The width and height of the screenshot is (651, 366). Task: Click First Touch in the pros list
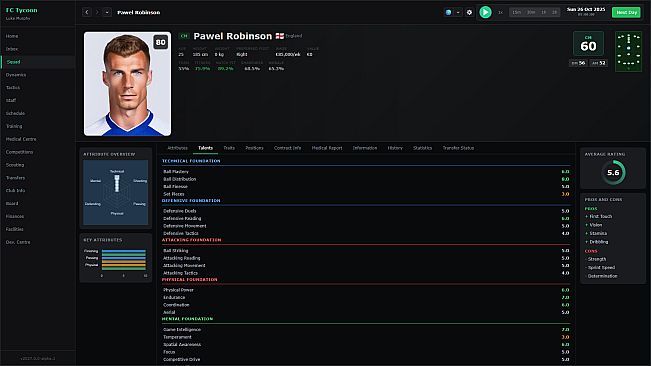600,217
